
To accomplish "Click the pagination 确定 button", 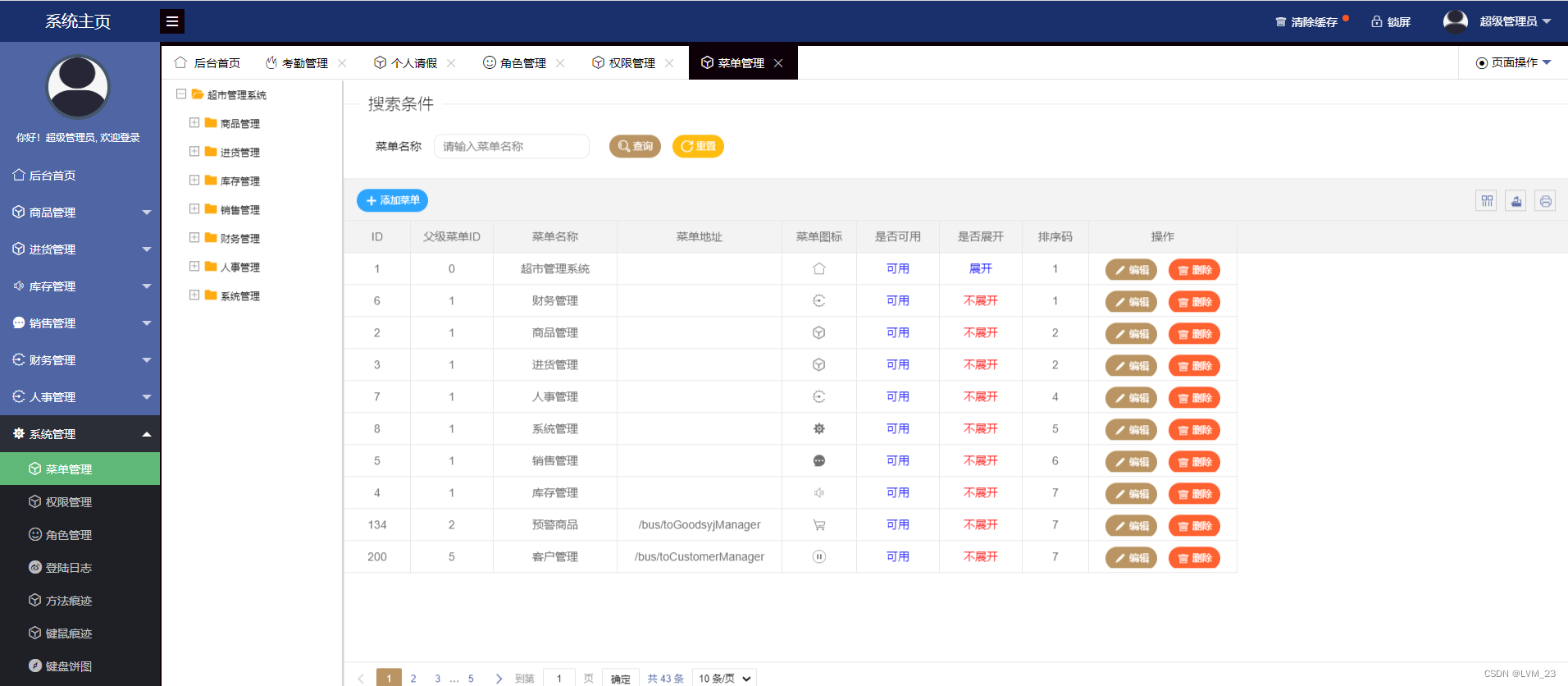I will [621, 679].
